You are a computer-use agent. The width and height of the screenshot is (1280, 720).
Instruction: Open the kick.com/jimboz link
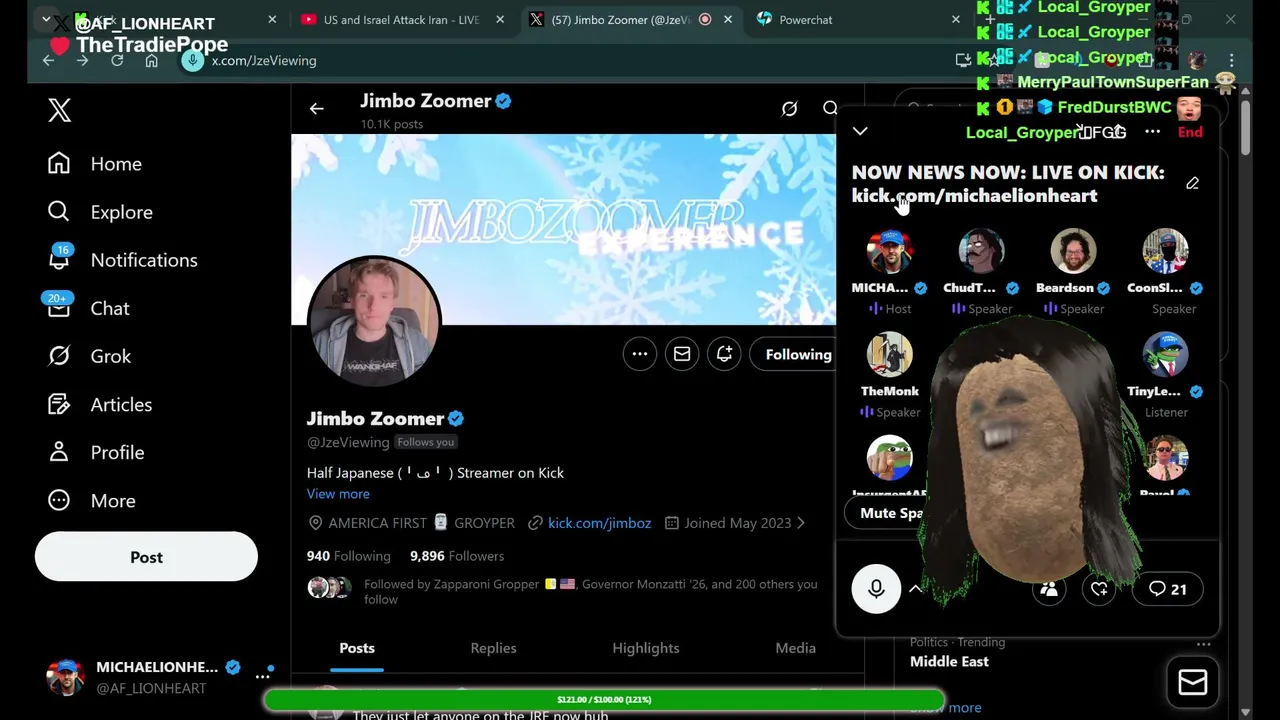coord(599,523)
